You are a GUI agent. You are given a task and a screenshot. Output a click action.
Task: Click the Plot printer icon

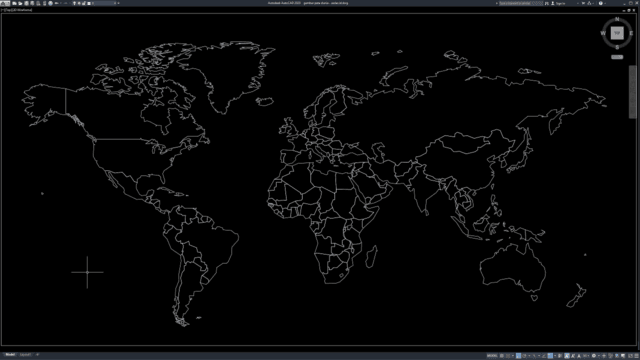[x=51, y=3]
